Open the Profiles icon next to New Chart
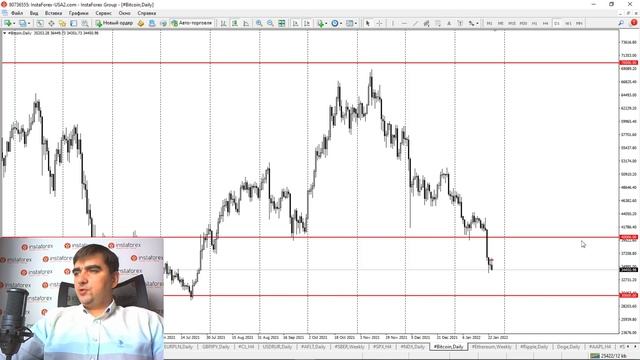This screenshot has width=640, height=360. tap(24, 23)
